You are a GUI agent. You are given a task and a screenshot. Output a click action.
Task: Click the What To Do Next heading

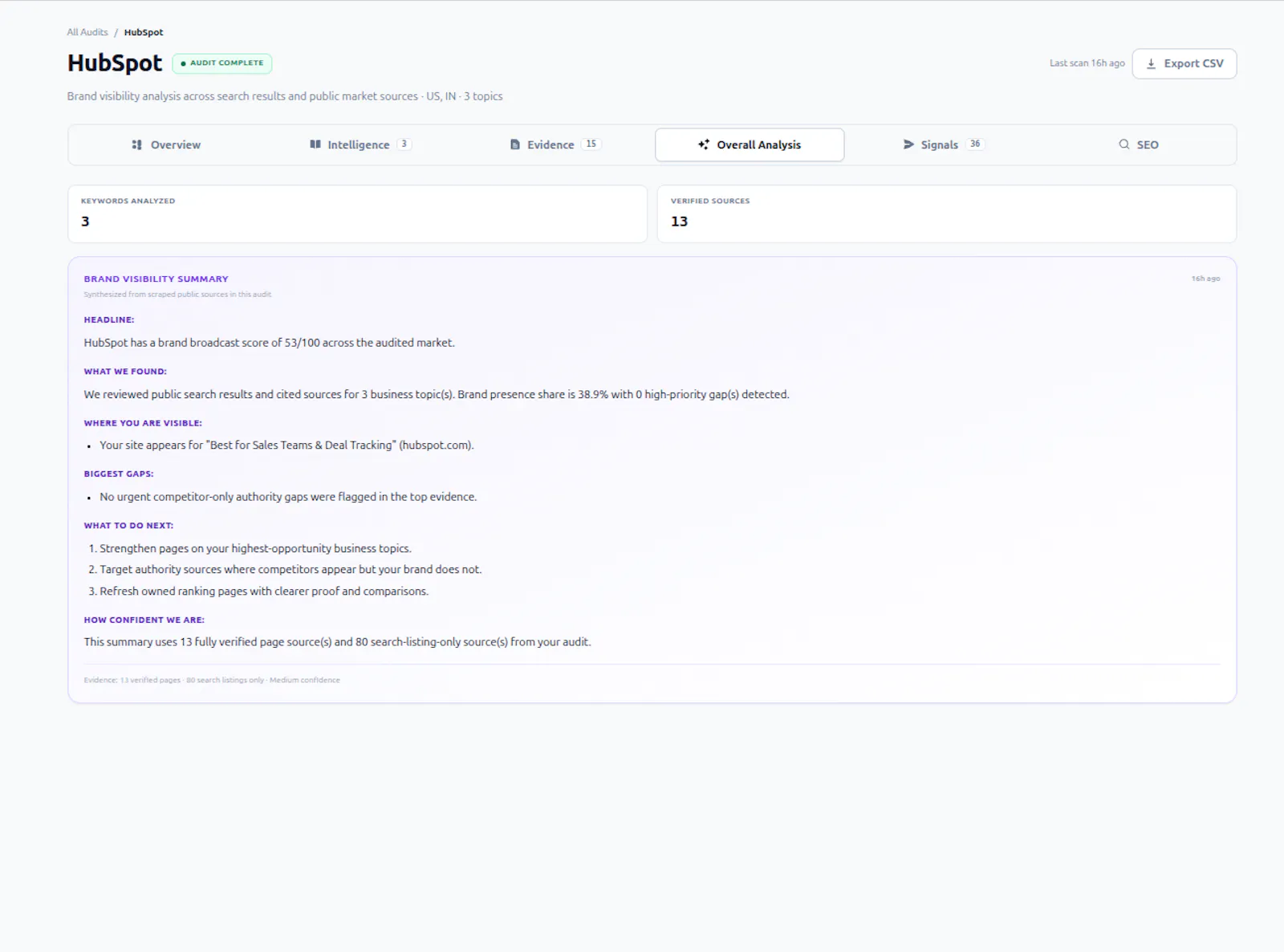pos(128,526)
